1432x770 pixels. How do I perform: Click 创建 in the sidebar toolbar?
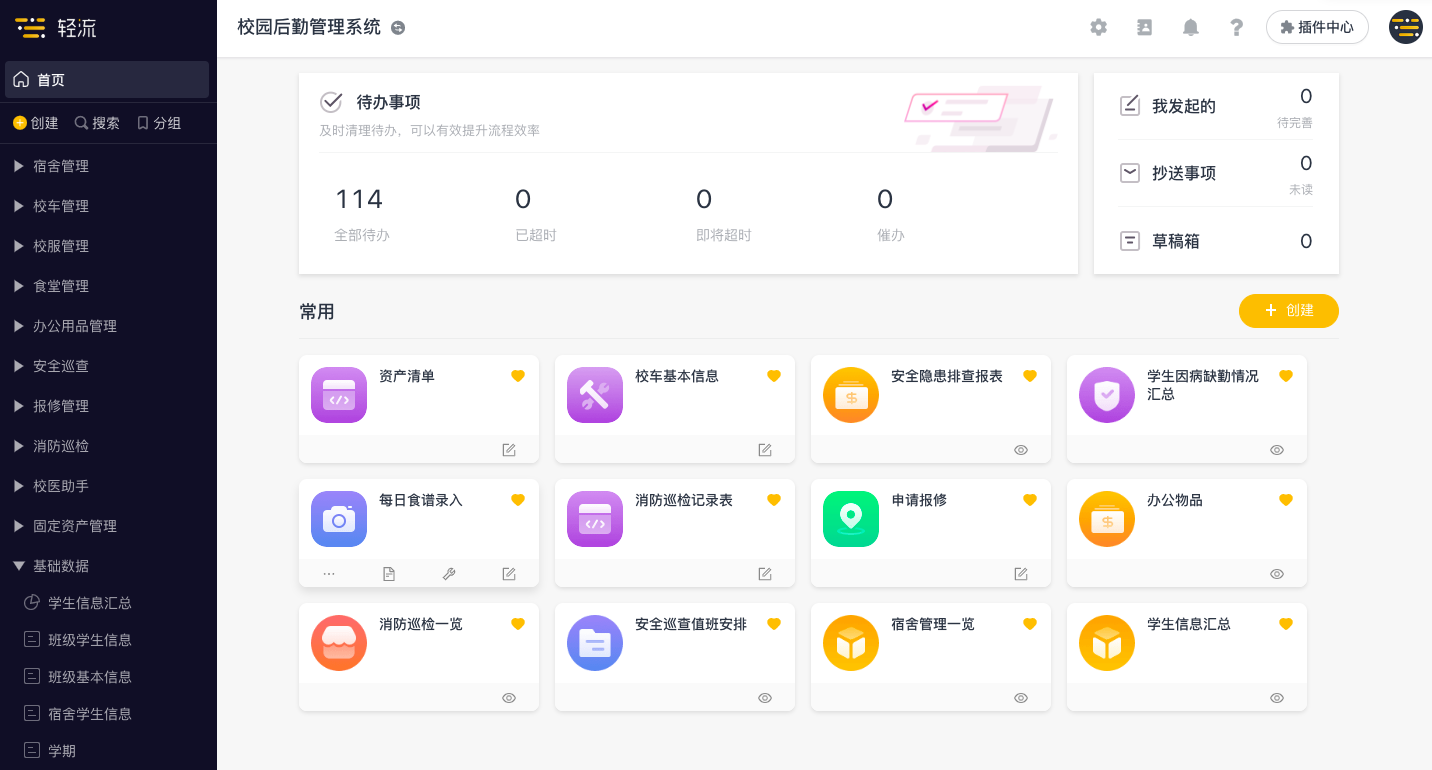(36, 123)
